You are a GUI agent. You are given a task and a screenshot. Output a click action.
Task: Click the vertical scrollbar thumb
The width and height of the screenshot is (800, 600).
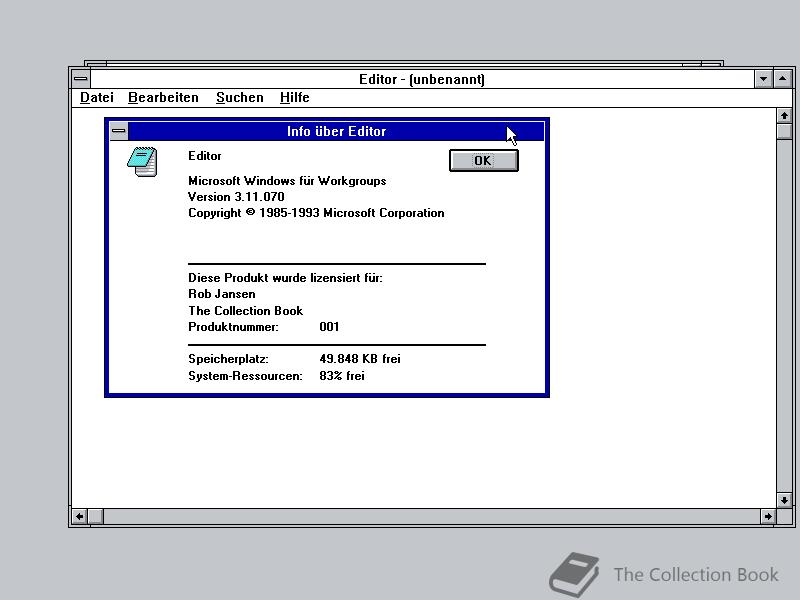pyautogui.click(x=784, y=131)
